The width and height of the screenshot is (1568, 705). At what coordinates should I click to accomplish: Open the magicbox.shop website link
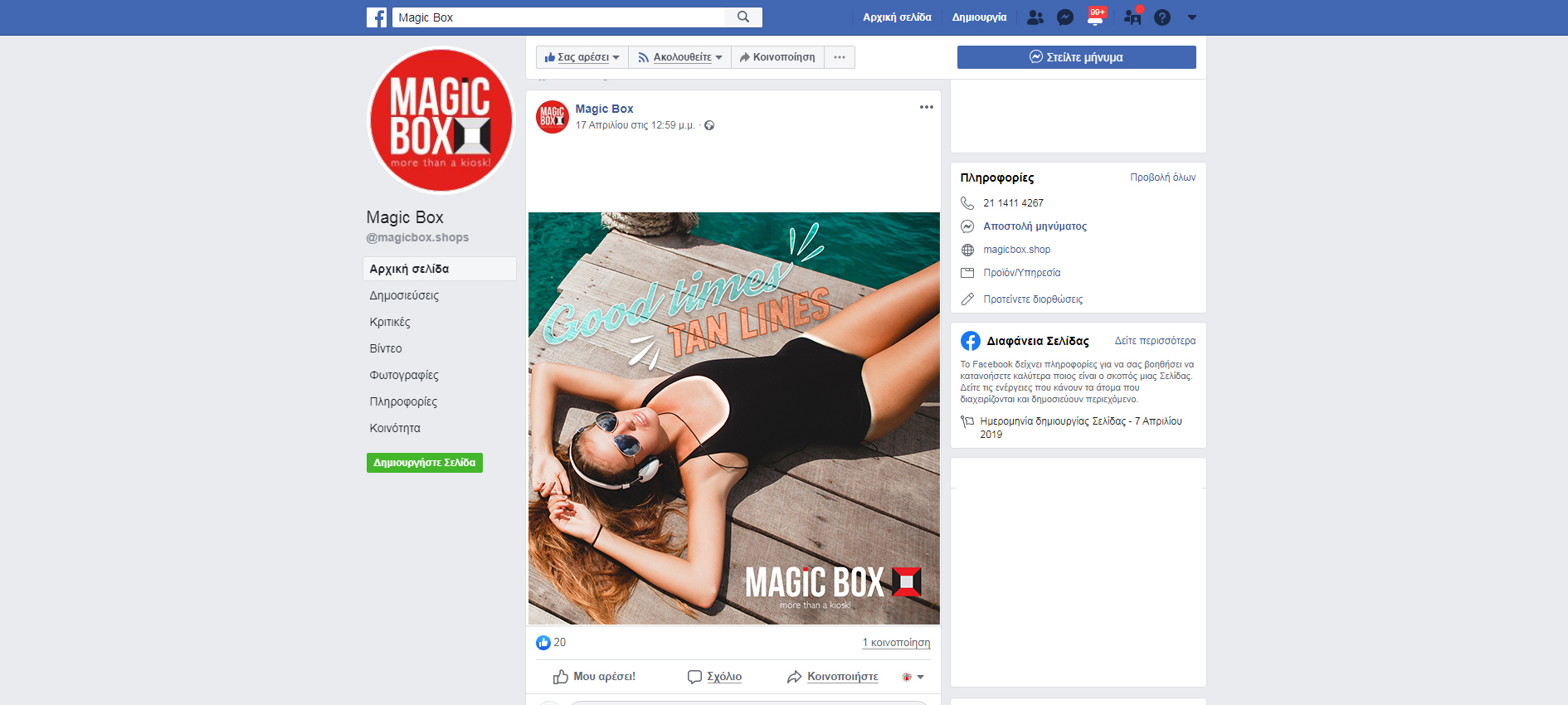coord(1016,250)
